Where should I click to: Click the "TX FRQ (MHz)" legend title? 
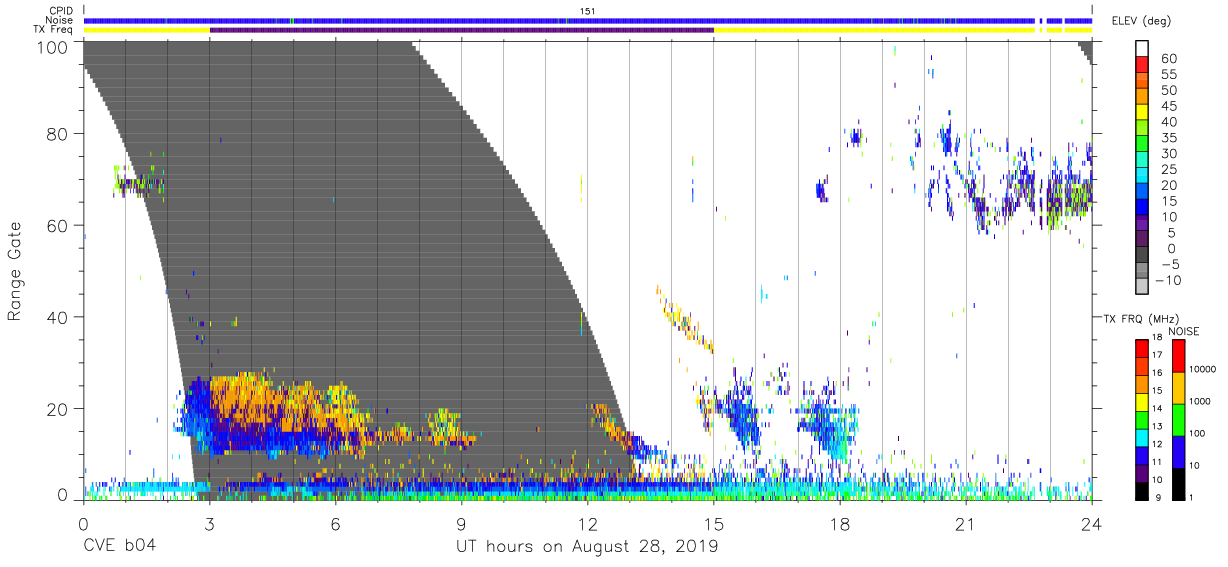pyautogui.click(x=1139, y=319)
